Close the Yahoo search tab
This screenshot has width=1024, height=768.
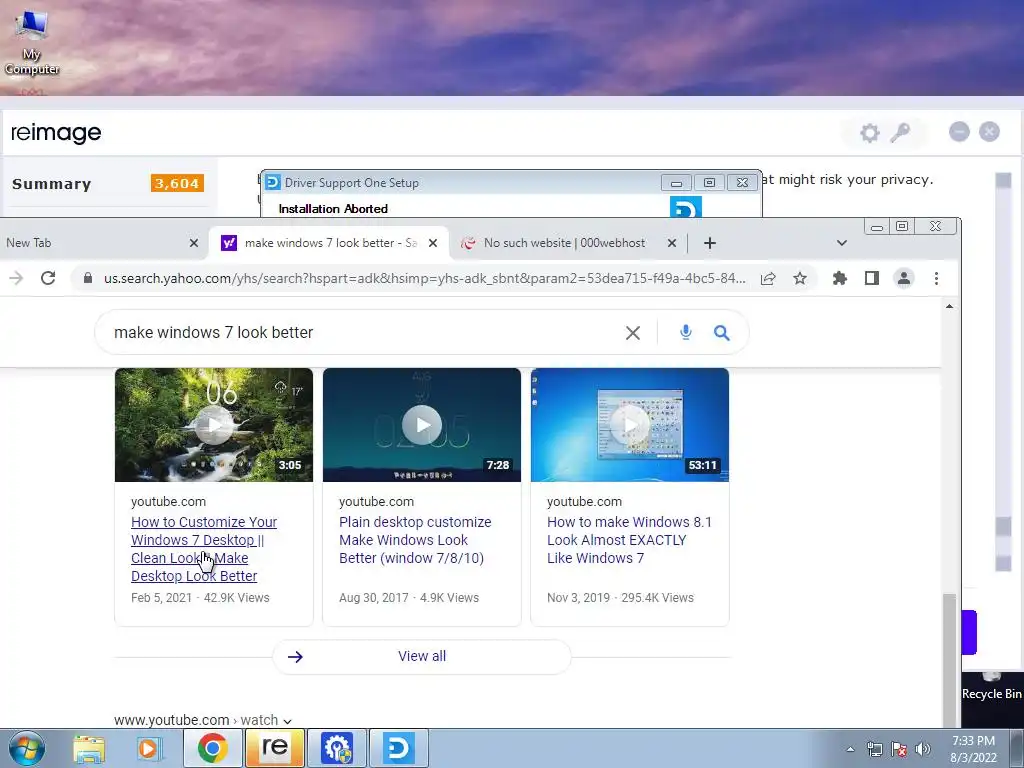point(432,243)
